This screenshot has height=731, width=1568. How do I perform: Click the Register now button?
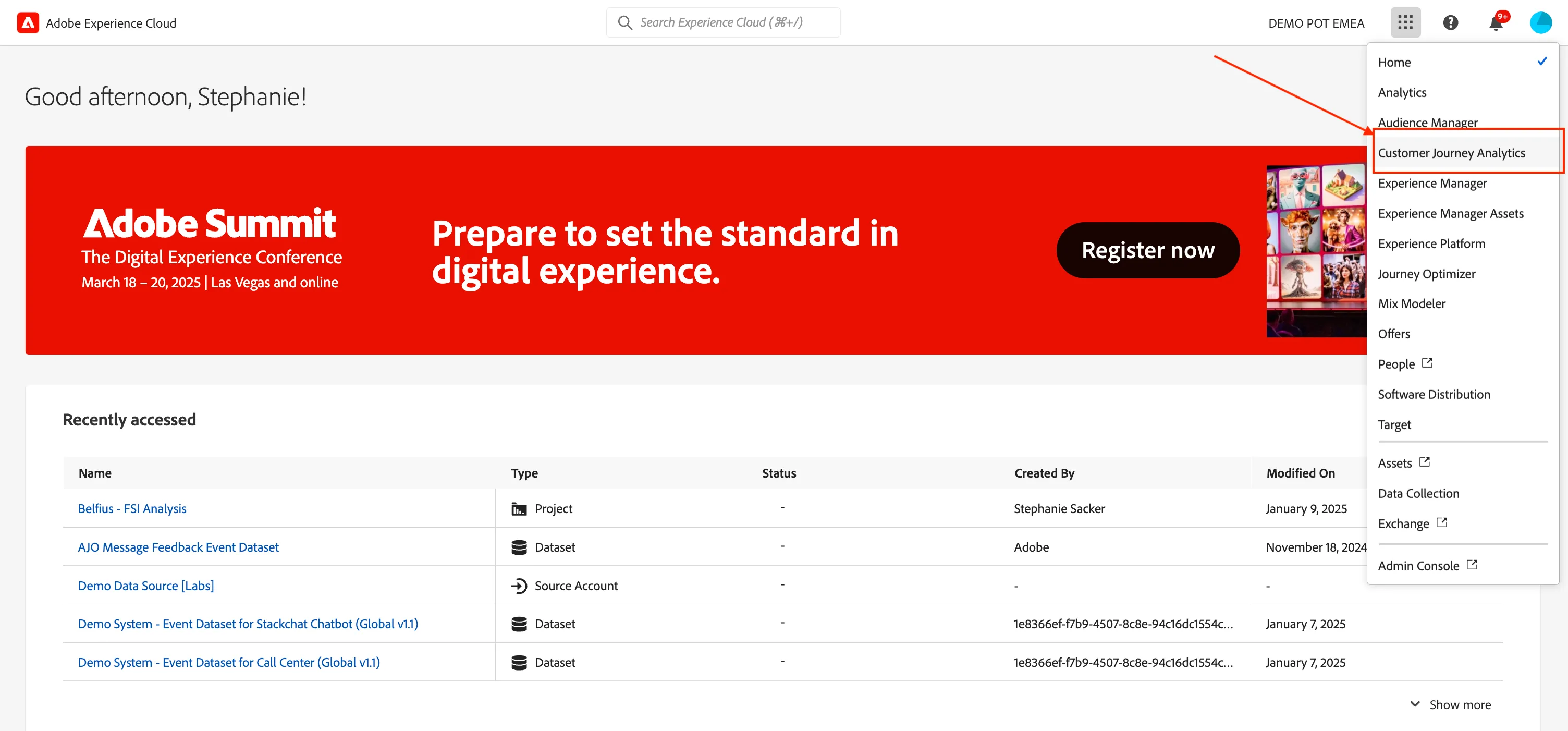[x=1147, y=250]
